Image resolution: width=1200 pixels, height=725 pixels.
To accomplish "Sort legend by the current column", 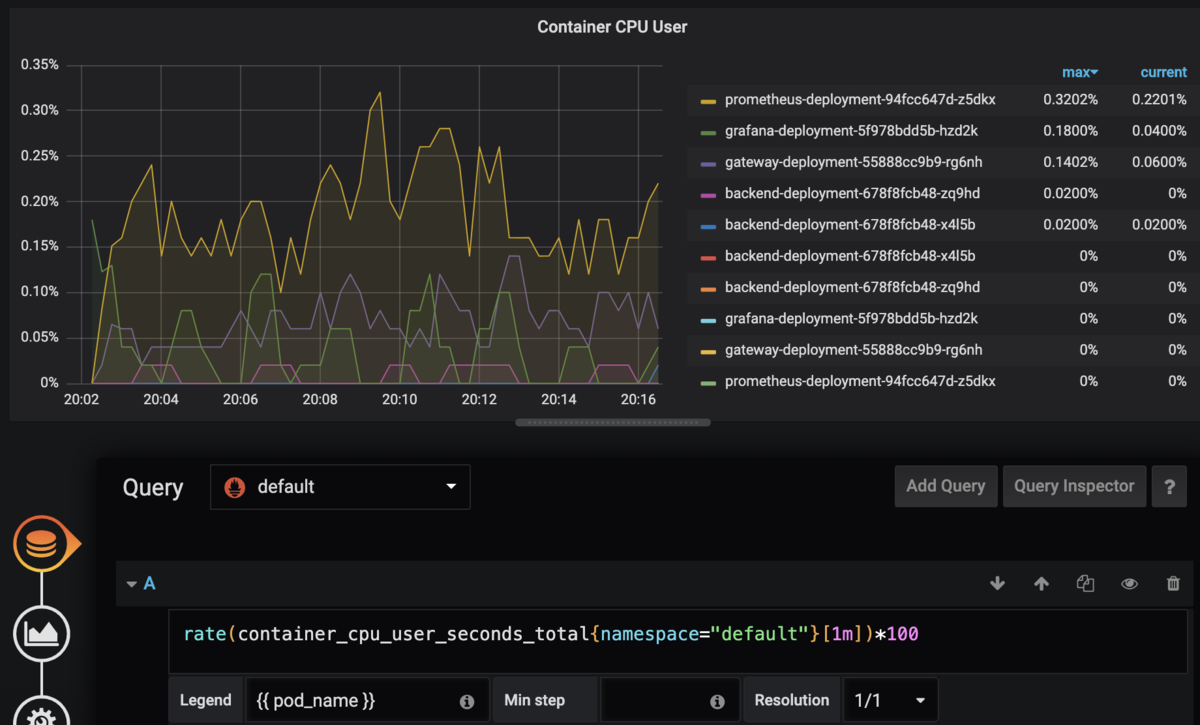I will point(1163,72).
